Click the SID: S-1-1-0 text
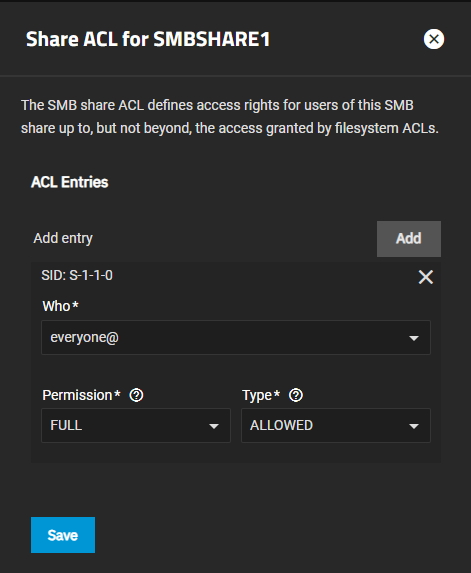This screenshot has width=471, height=573. pos(77,276)
